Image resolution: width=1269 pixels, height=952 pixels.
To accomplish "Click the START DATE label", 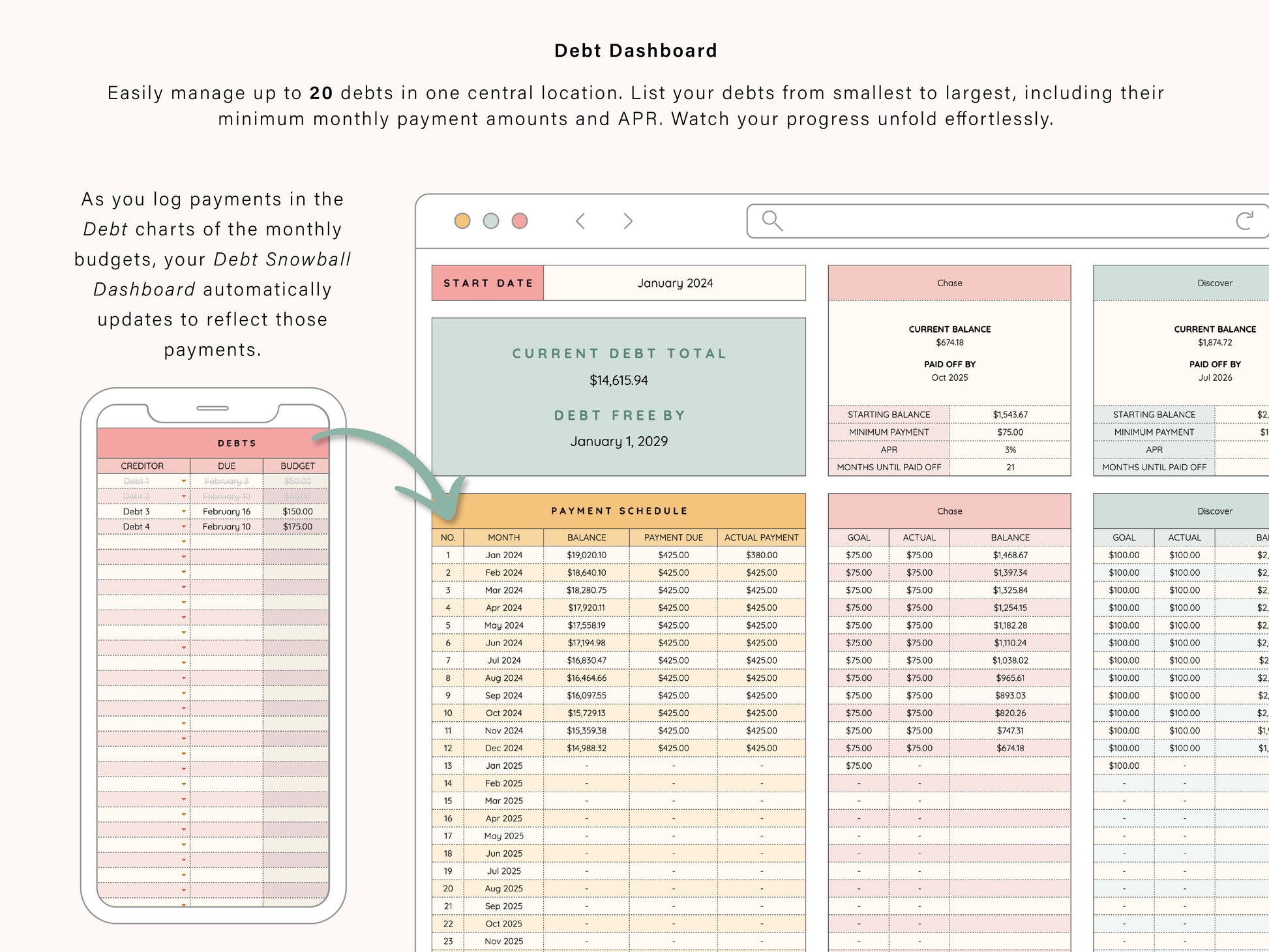I will 488,283.
